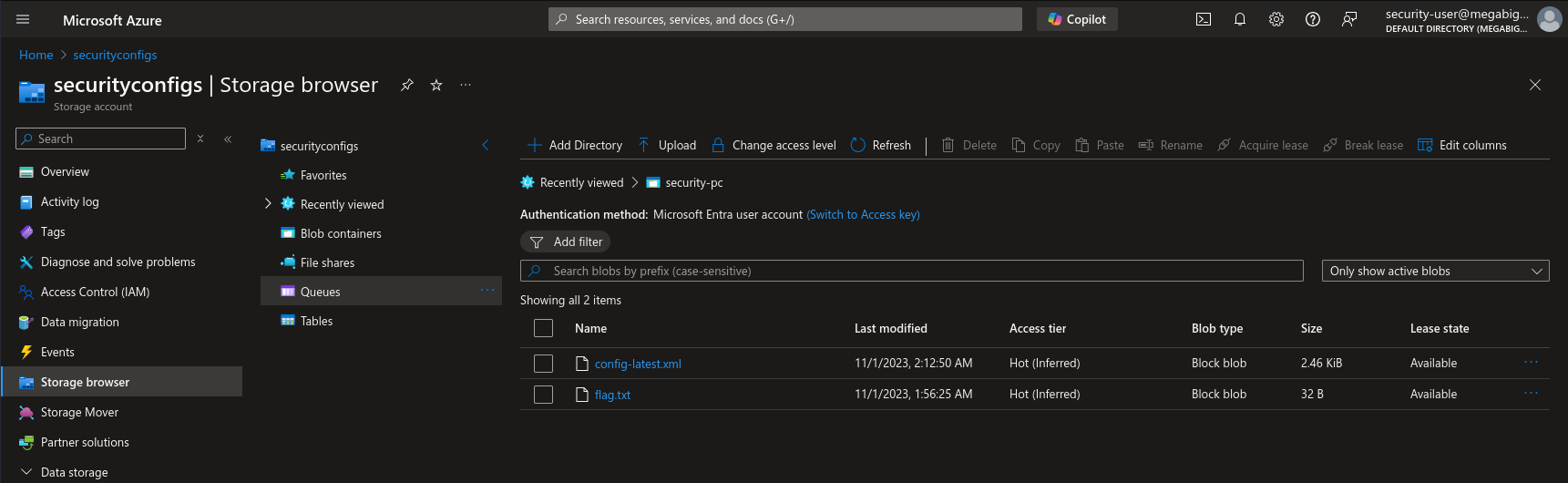Viewport: 1568px width, 483px height.
Task: Open the notifications bell
Action: 1240,19
